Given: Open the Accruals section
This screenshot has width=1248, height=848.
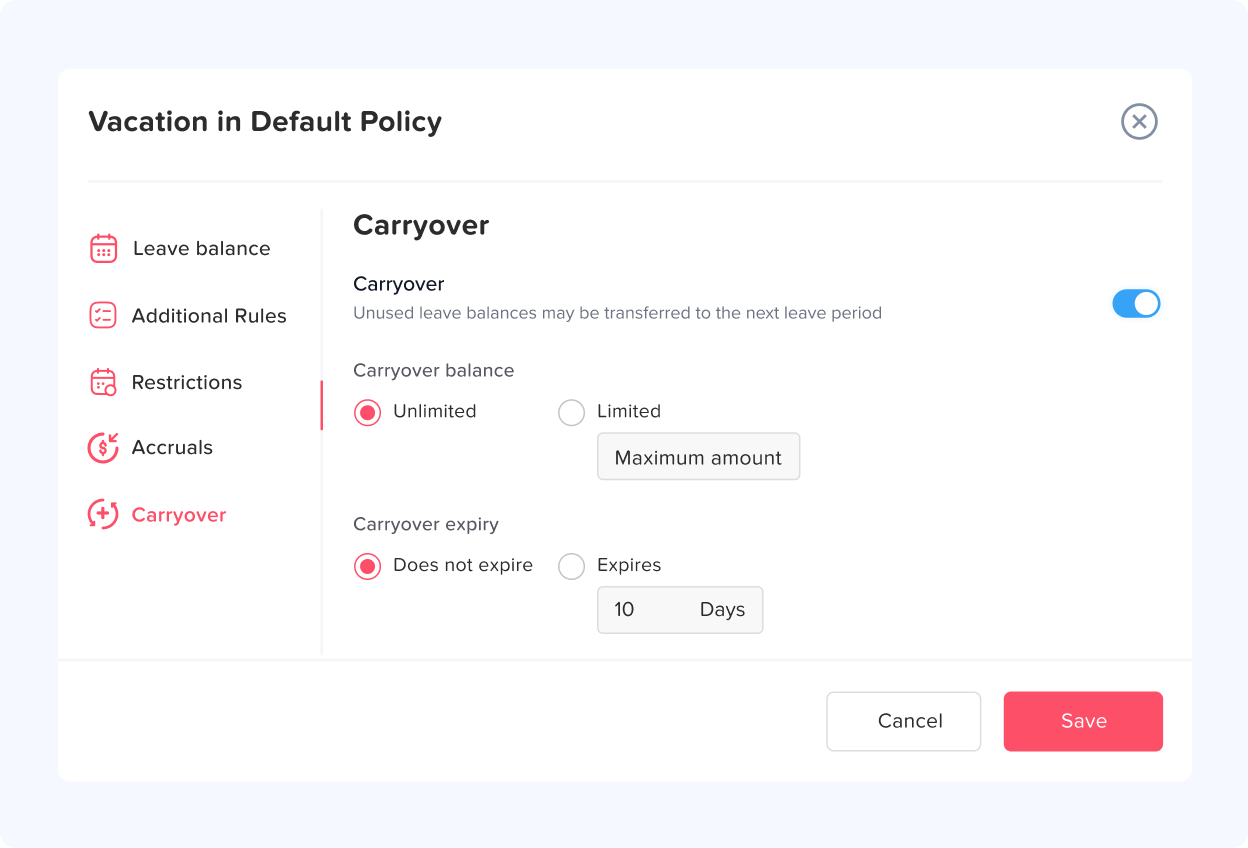Looking at the screenshot, I should coord(172,447).
